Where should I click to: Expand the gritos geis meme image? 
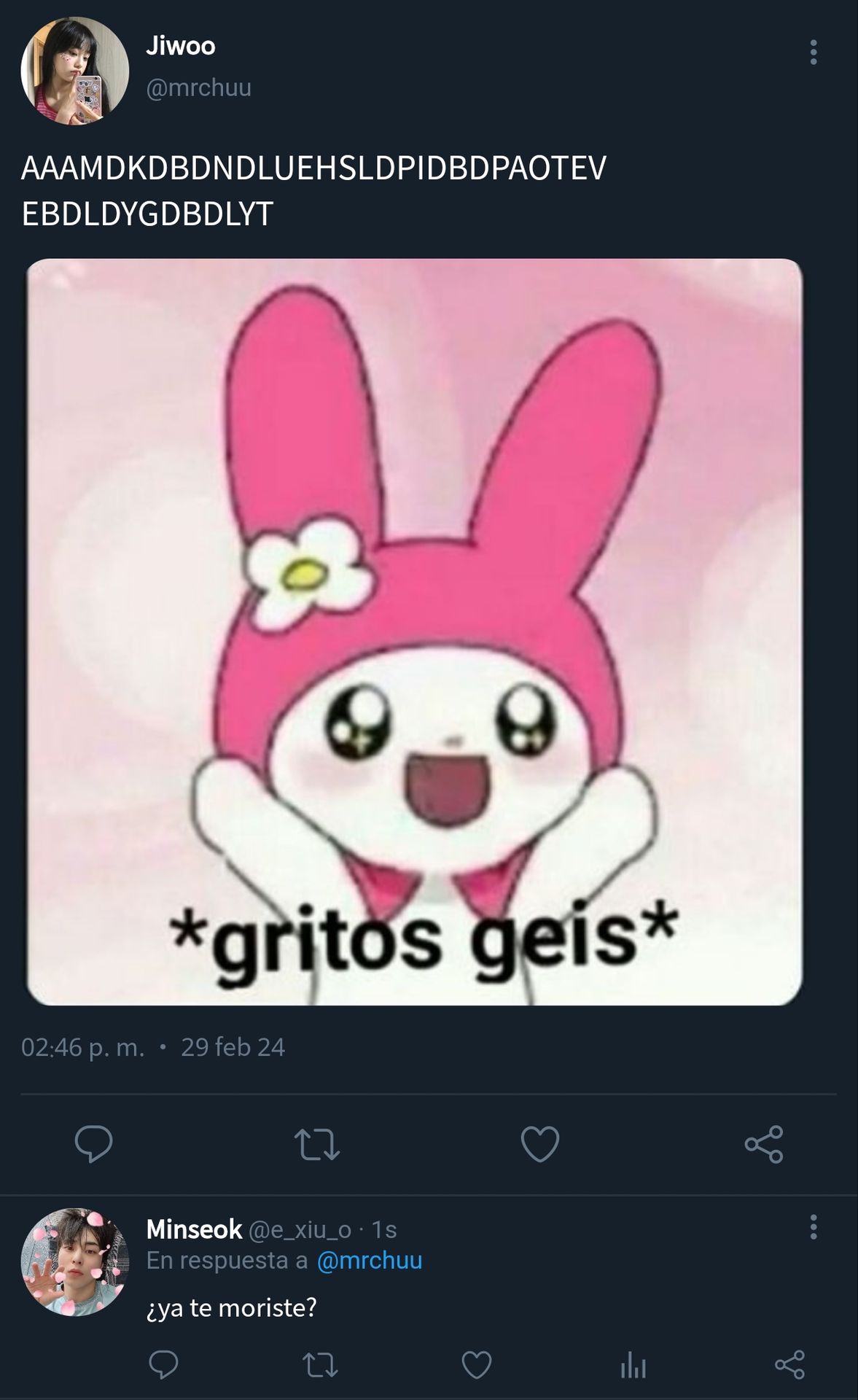415,632
